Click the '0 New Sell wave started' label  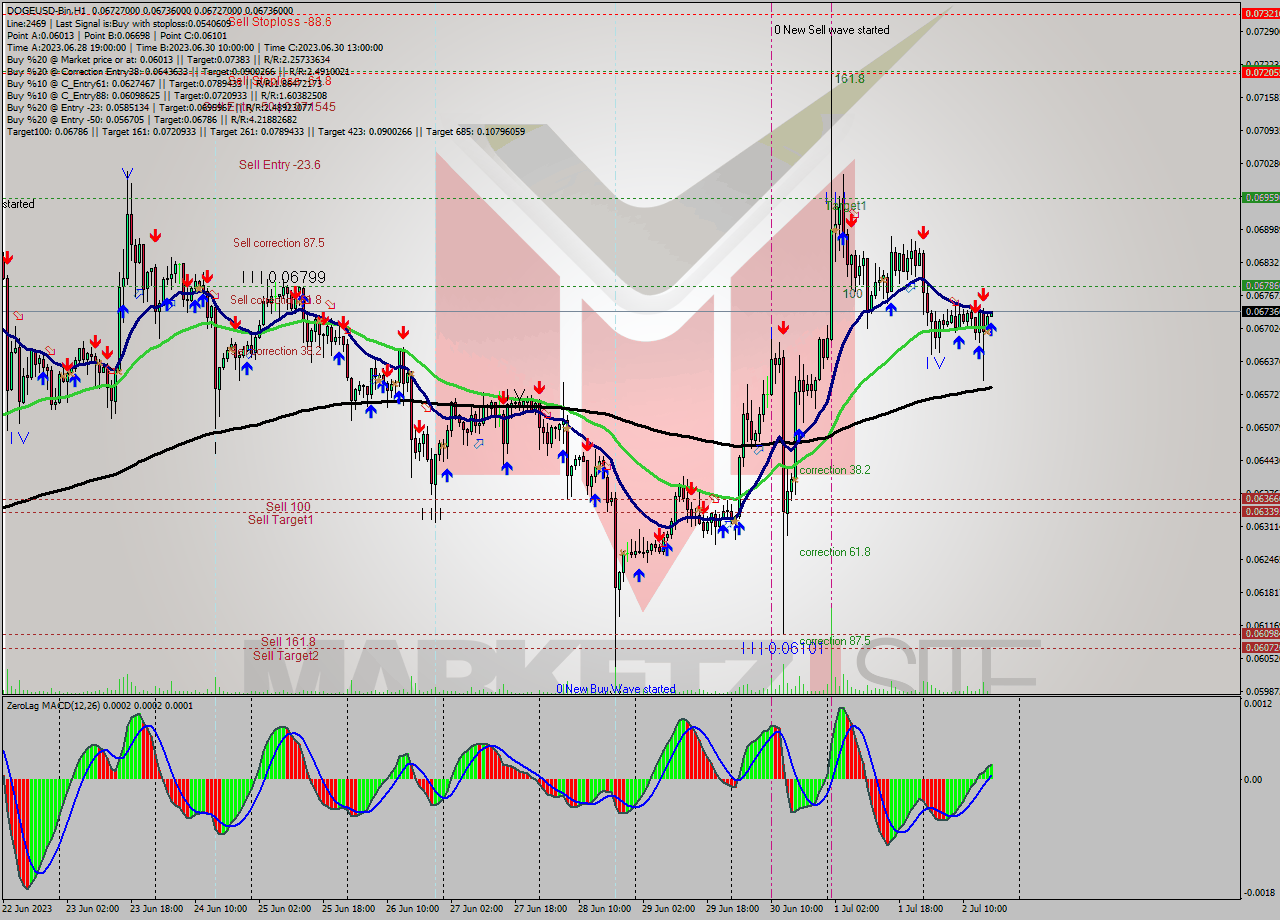pos(831,30)
